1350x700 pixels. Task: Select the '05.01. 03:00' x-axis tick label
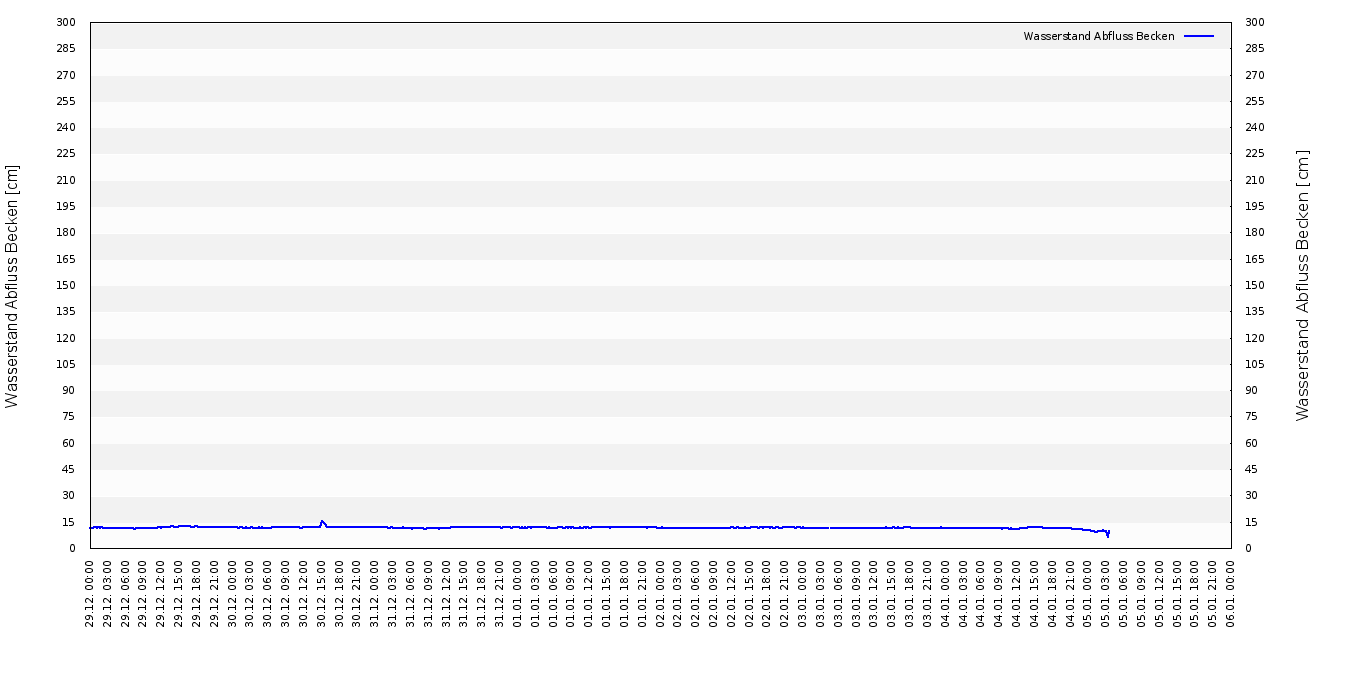(1106, 593)
